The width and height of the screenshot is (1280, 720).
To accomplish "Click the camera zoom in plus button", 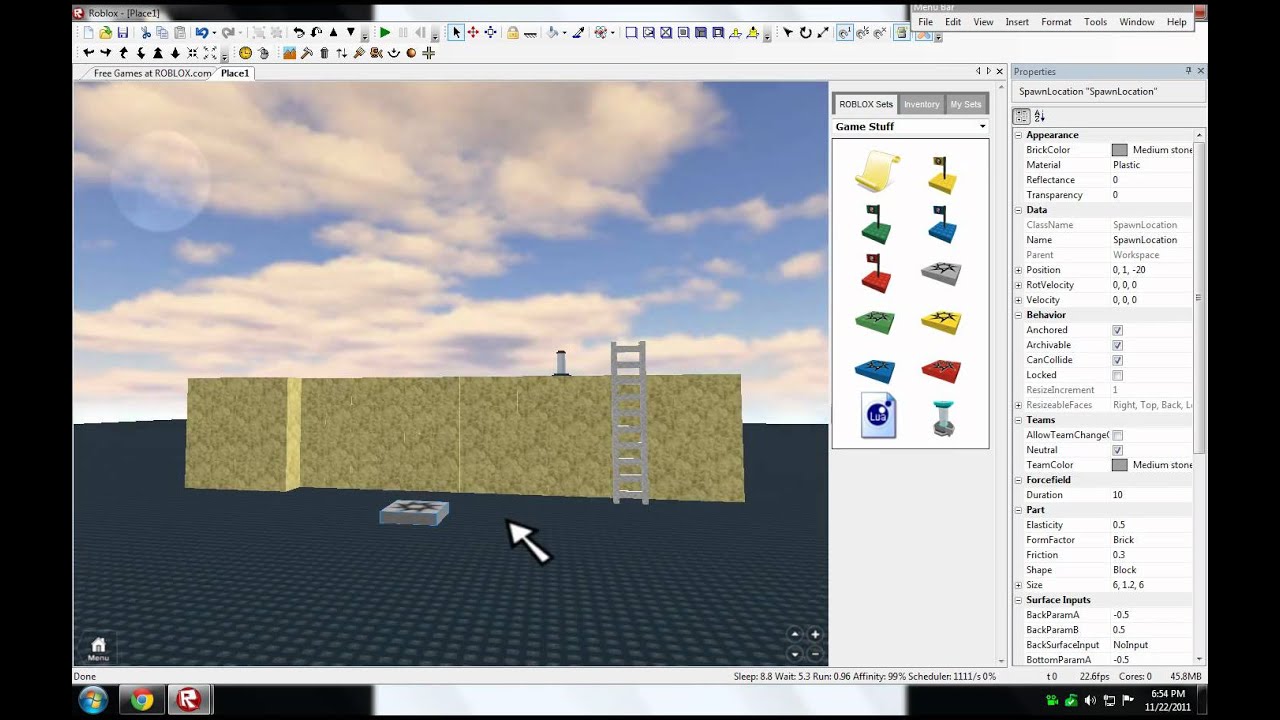I will [x=815, y=634].
